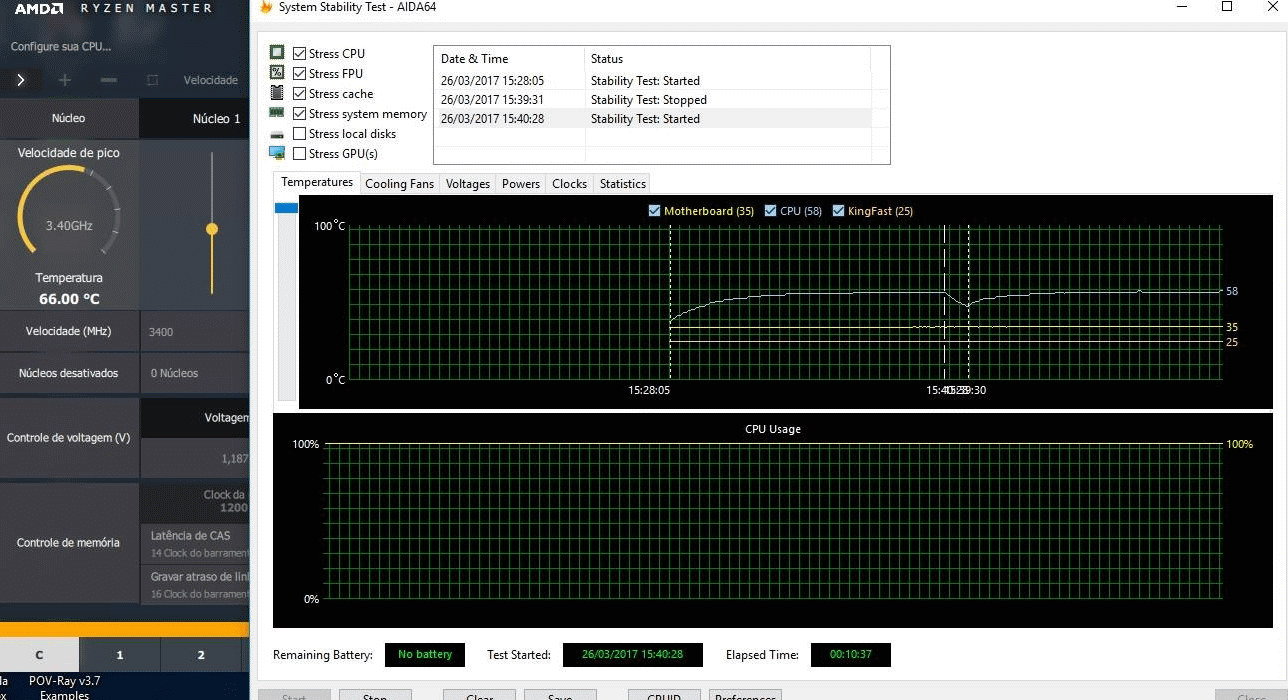1288x700 pixels.
Task: Click the Núcleo 1 column header
Action: click(x=194, y=118)
